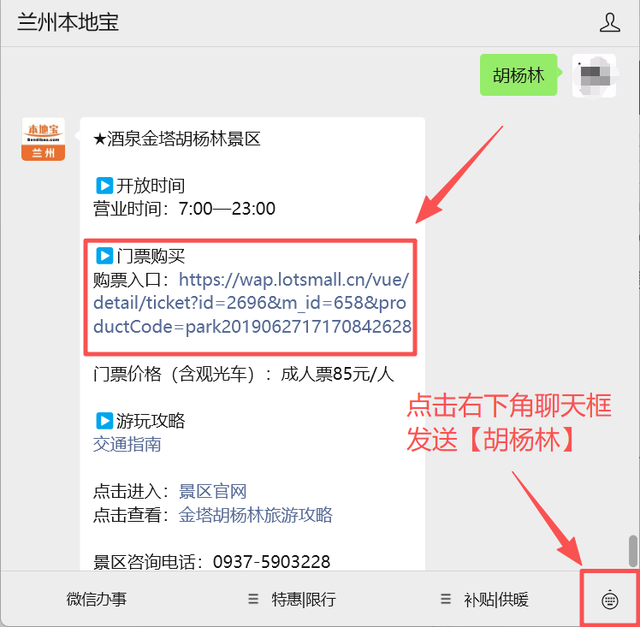This screenshot has height=627, width=640.
Task: Open 金塔胡杨林旅游攻略 link
Action: 256,515
